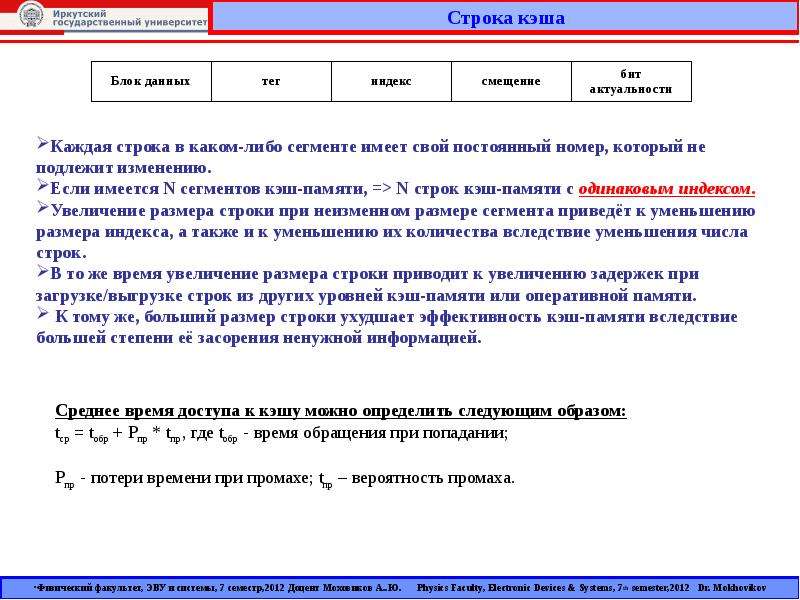The width and height of the screenshot is (800, 600).
Task: Click the 'Pпр - потери времени при промахе' line
Action: tap(183, 479)
